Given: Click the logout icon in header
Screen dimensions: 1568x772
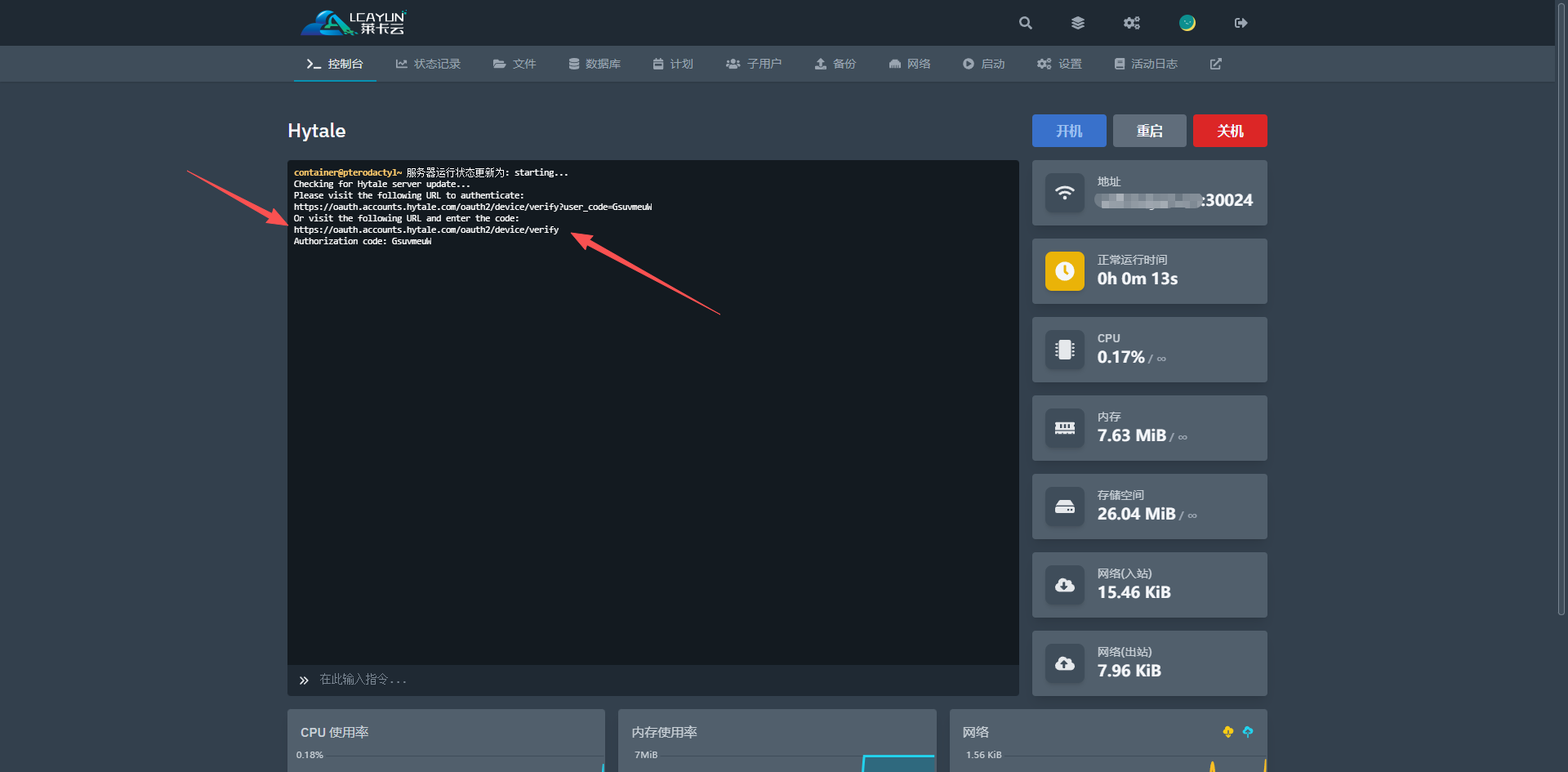Looking at the screenshot, I should coord(1241,23).
